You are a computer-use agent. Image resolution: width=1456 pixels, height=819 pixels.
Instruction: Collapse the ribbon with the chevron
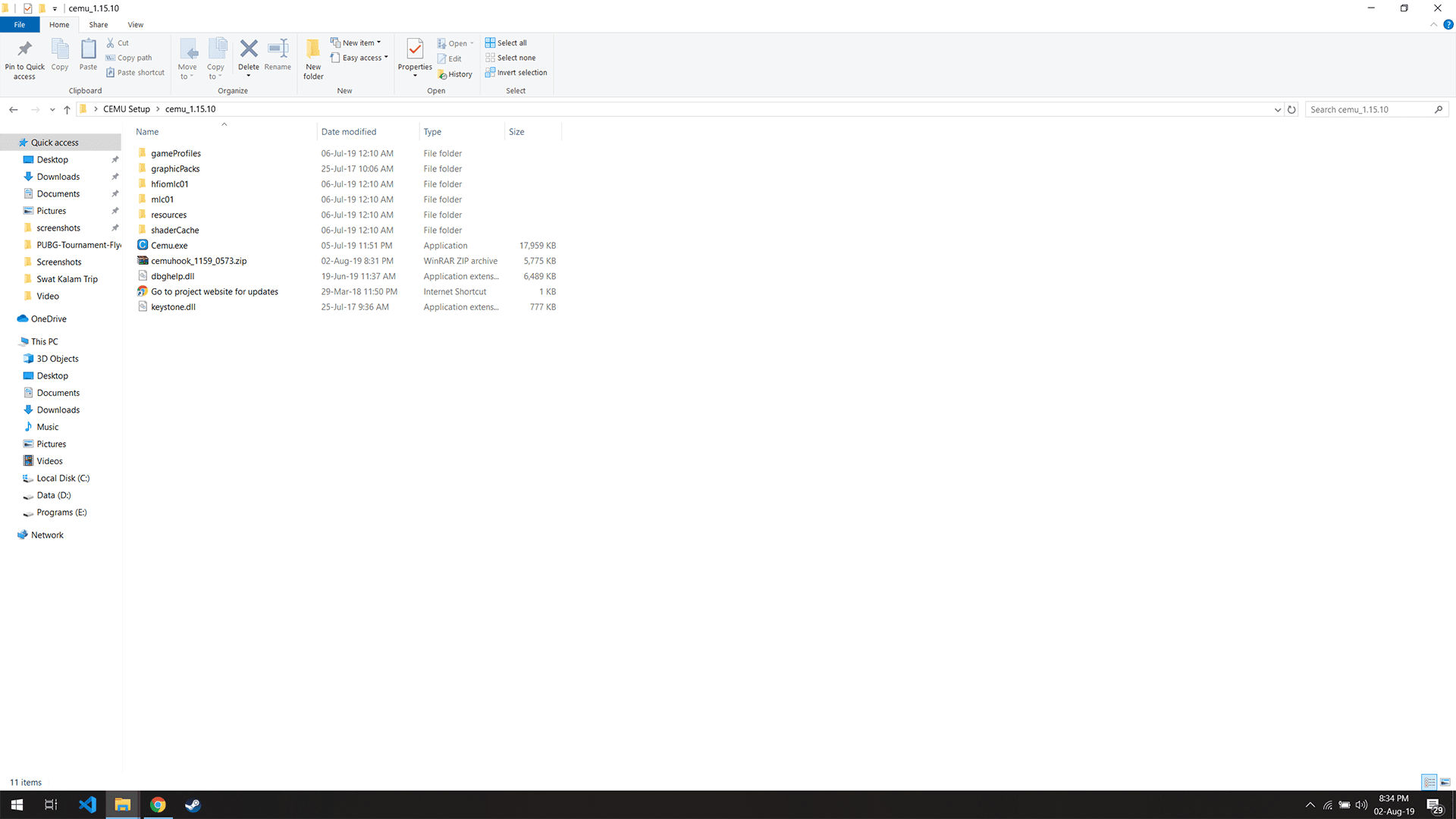tap(1433, 25)
